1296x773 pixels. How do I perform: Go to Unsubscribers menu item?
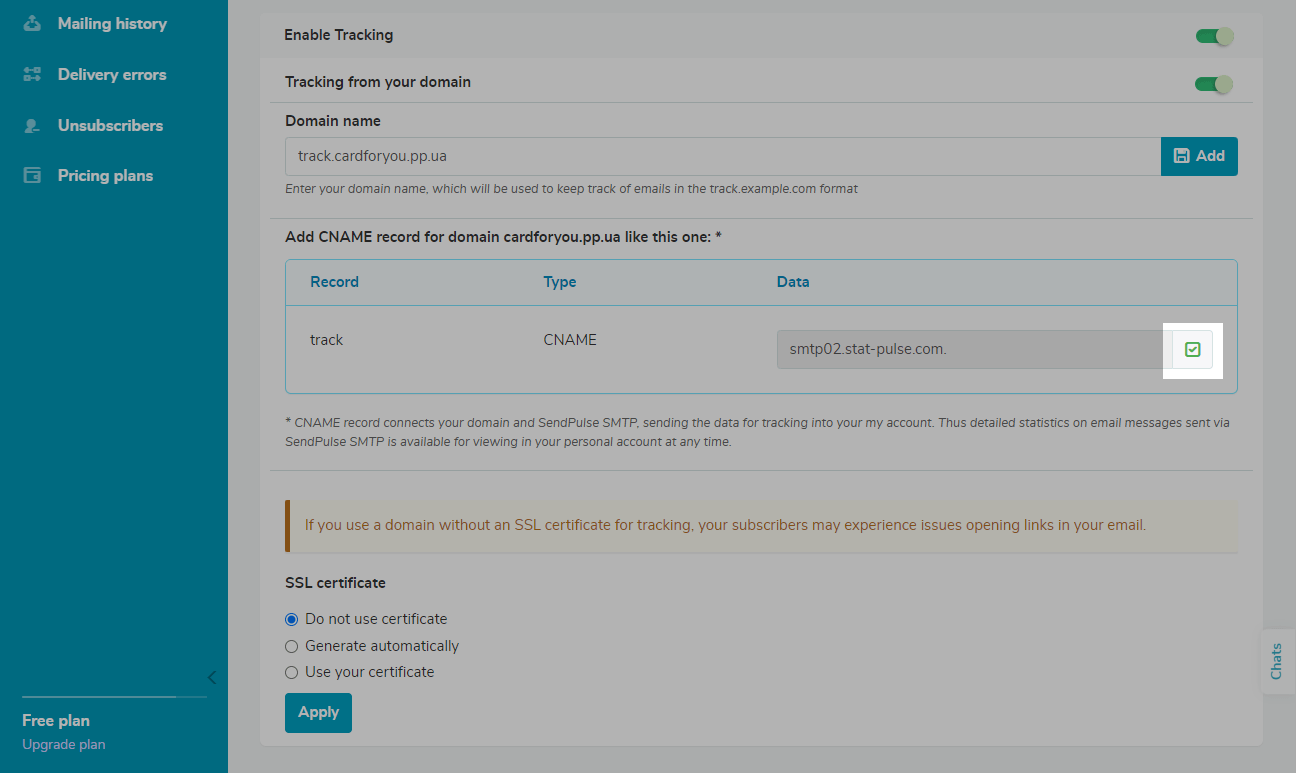pos(110,125)
